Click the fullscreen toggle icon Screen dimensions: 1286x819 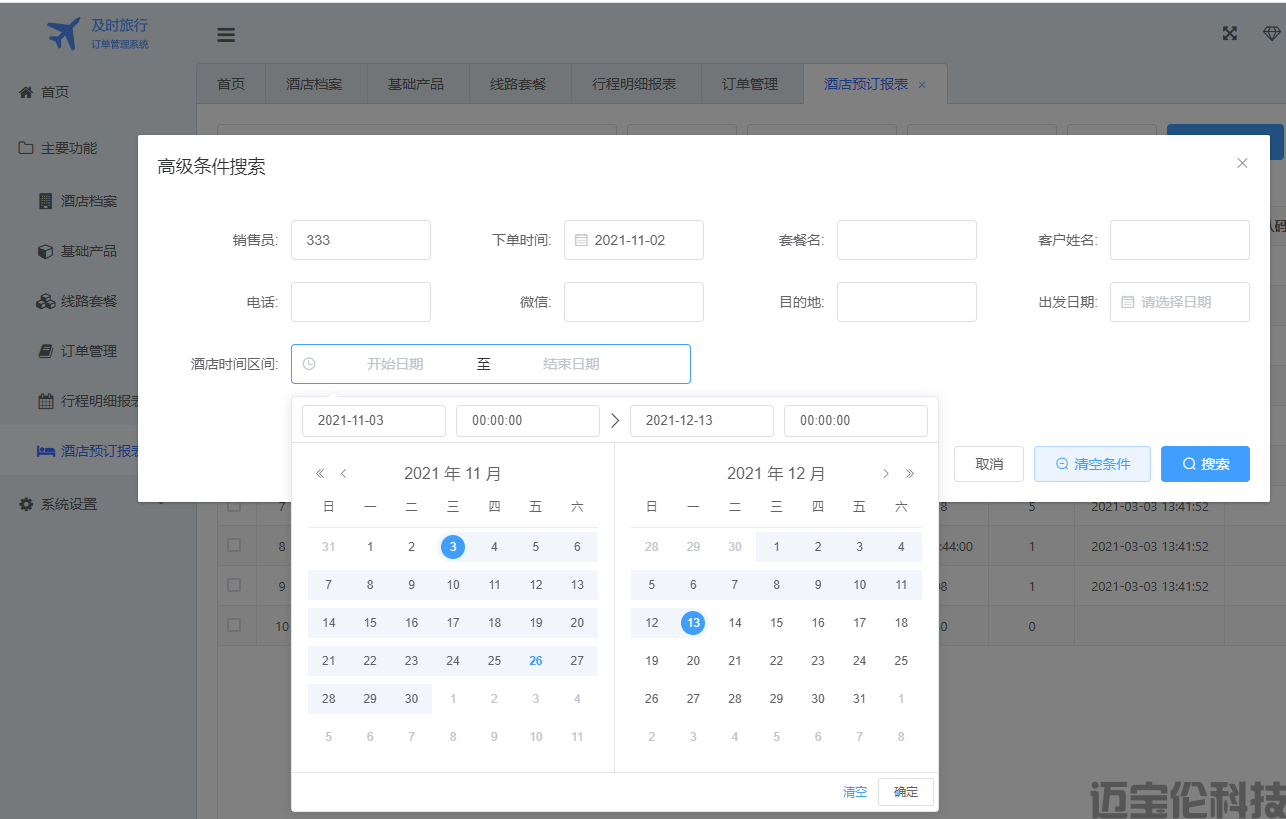(x=1230, y=33)
